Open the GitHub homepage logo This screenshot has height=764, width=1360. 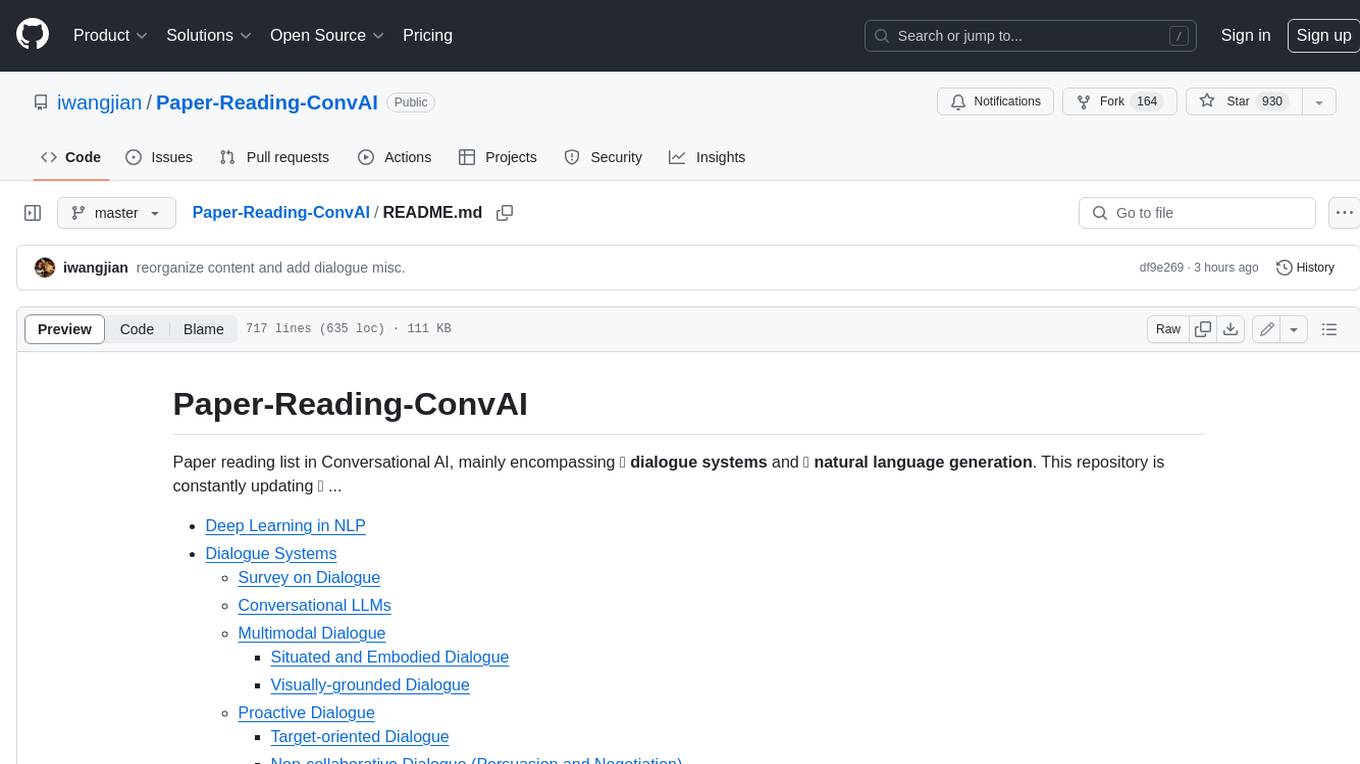[32, 35]
